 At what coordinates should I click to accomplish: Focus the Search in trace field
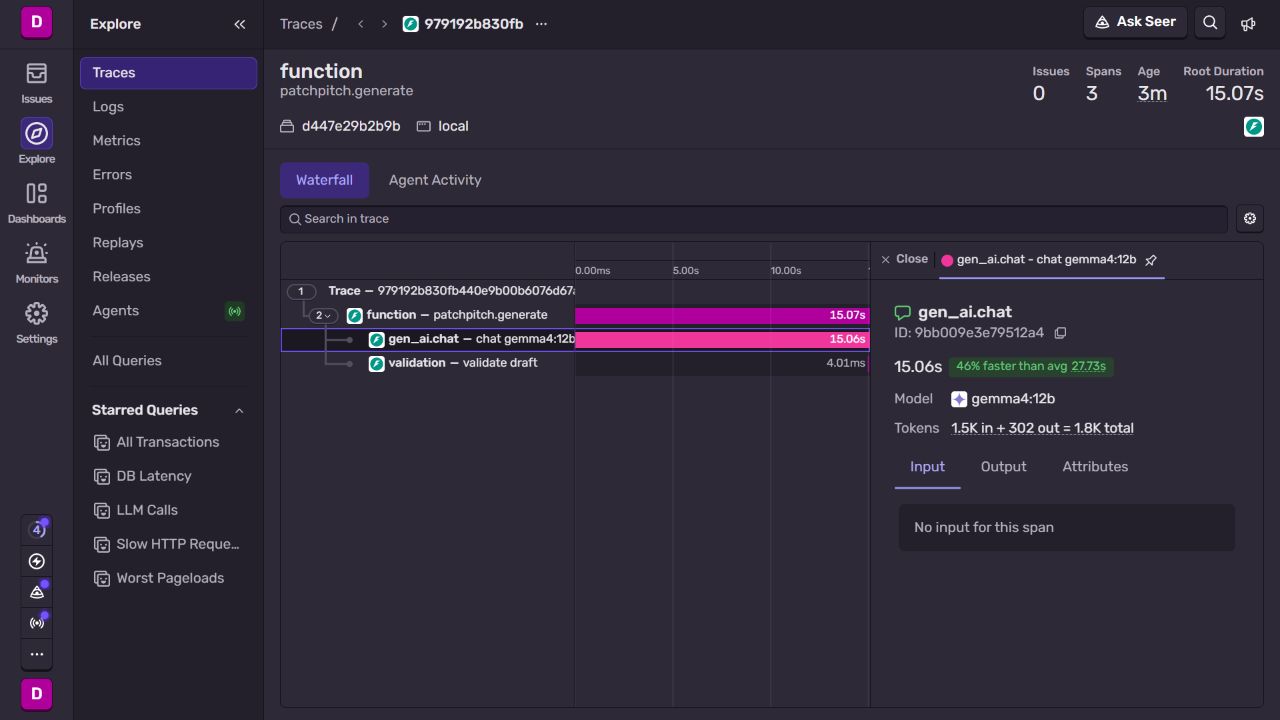(754, 219)
